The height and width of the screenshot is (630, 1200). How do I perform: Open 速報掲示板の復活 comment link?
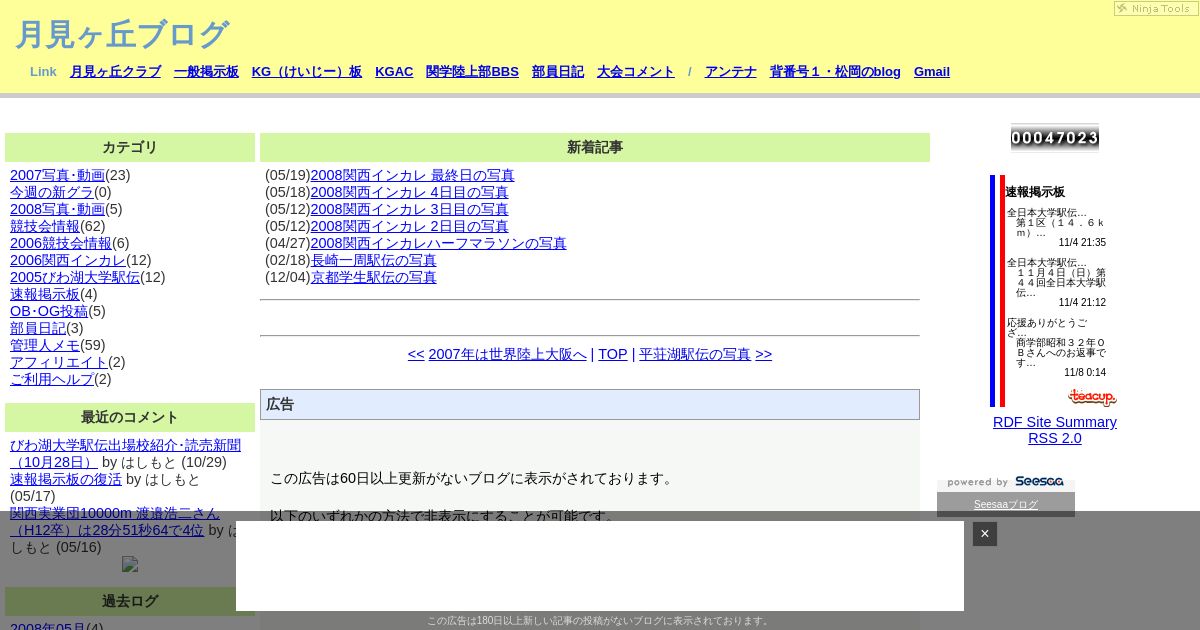pos(66,479)
